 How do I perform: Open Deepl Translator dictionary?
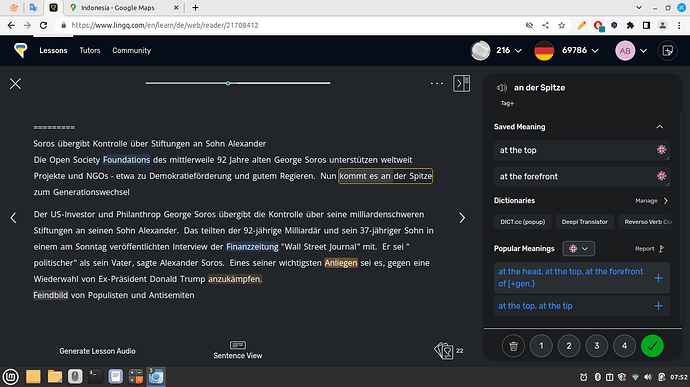click(584, 222)
